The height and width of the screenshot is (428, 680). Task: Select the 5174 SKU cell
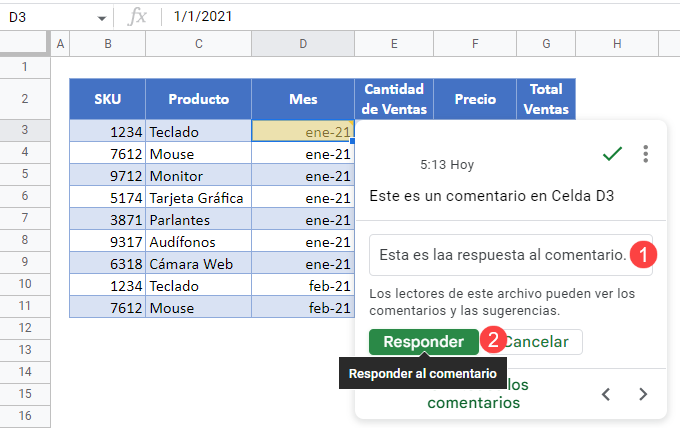(108, 197)
